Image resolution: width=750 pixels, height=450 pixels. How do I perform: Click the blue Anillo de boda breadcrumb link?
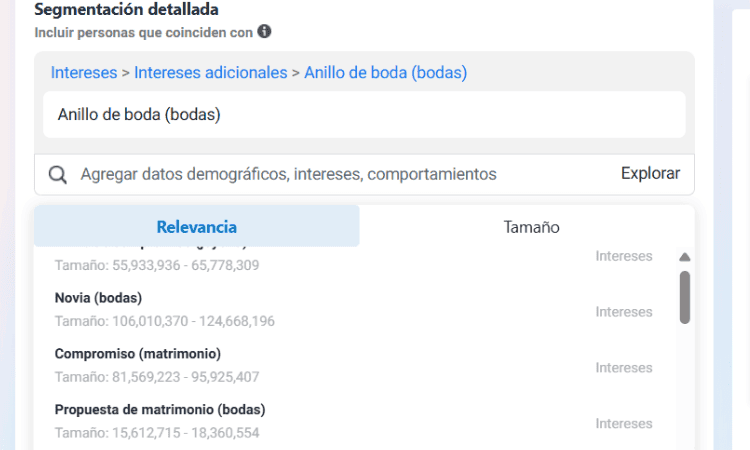[386, 73]
